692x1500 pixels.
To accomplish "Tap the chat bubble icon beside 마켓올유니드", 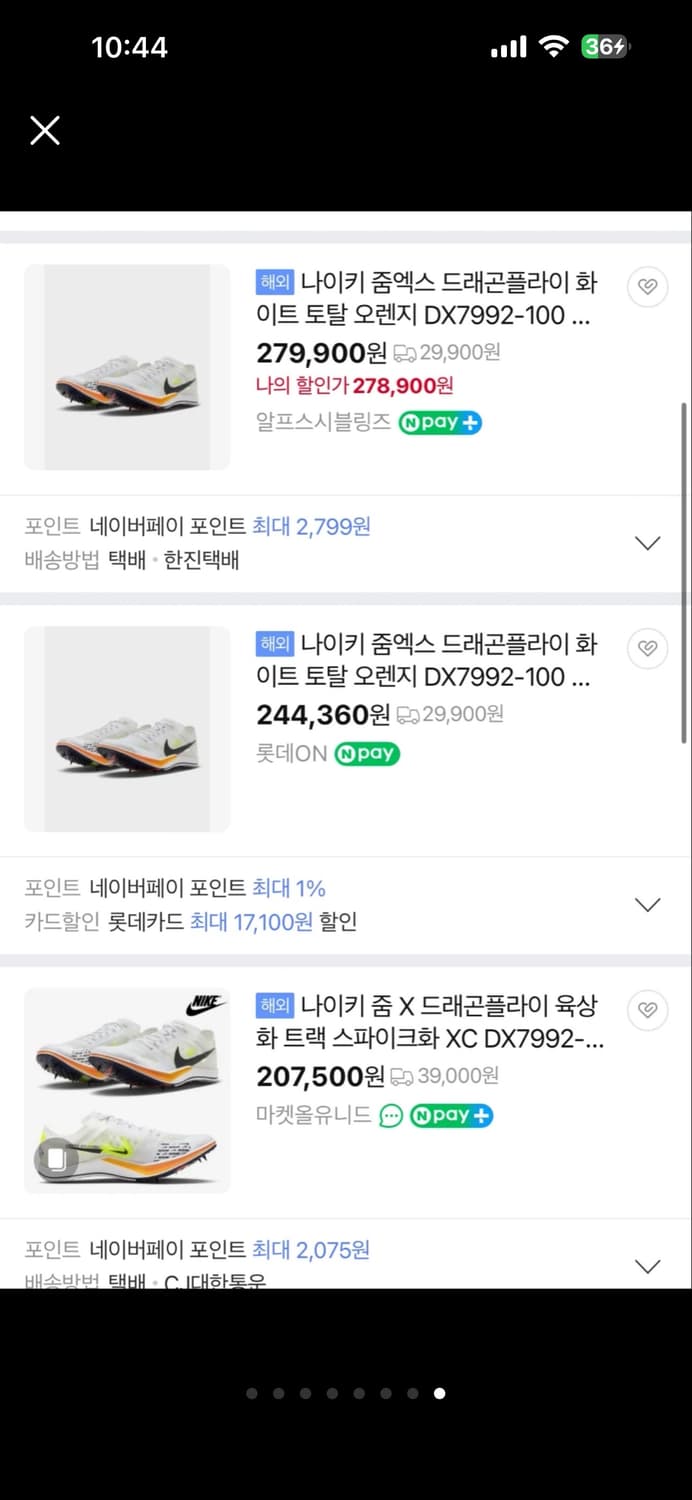I will (391, 1115).
